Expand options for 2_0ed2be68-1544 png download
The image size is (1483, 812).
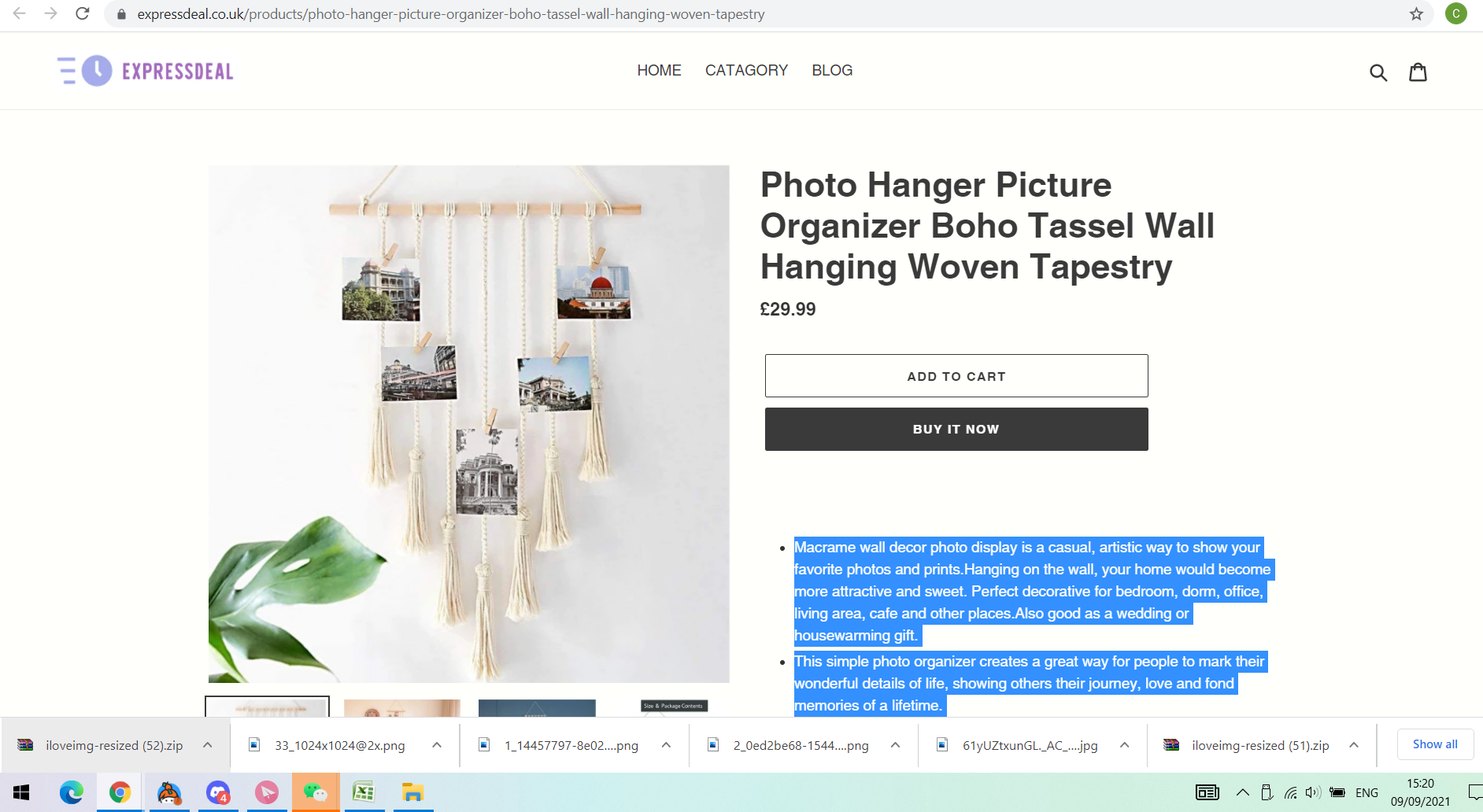pyautogui.click(x=895, y=745)
